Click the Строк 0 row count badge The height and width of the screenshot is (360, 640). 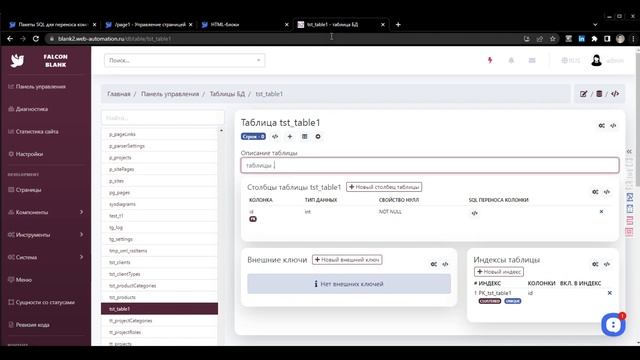coord(253,136)
